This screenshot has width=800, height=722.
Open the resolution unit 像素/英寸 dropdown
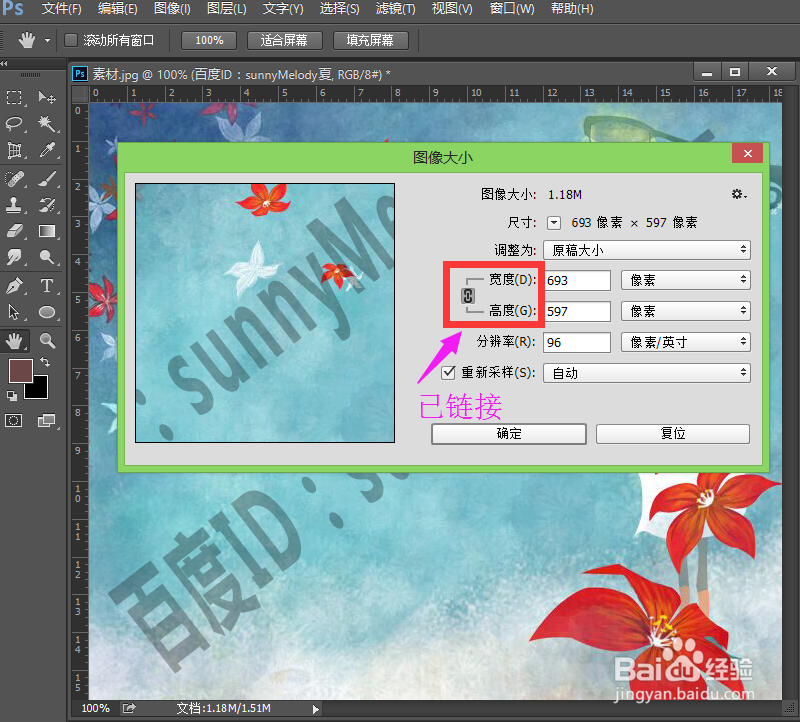(x=685, y=342)
